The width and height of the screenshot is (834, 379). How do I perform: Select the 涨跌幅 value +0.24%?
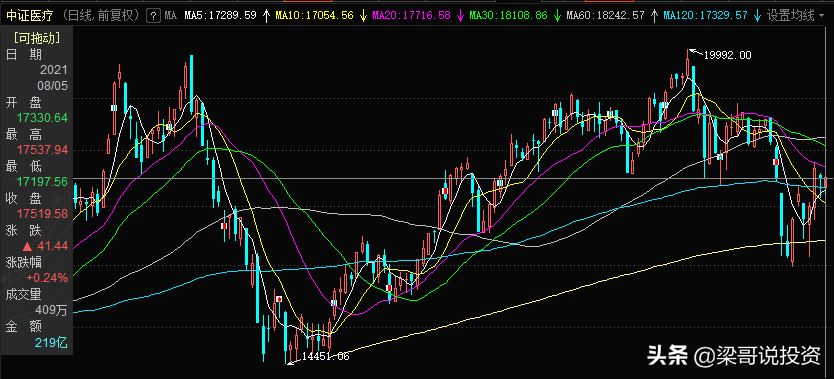pos(47,277)
